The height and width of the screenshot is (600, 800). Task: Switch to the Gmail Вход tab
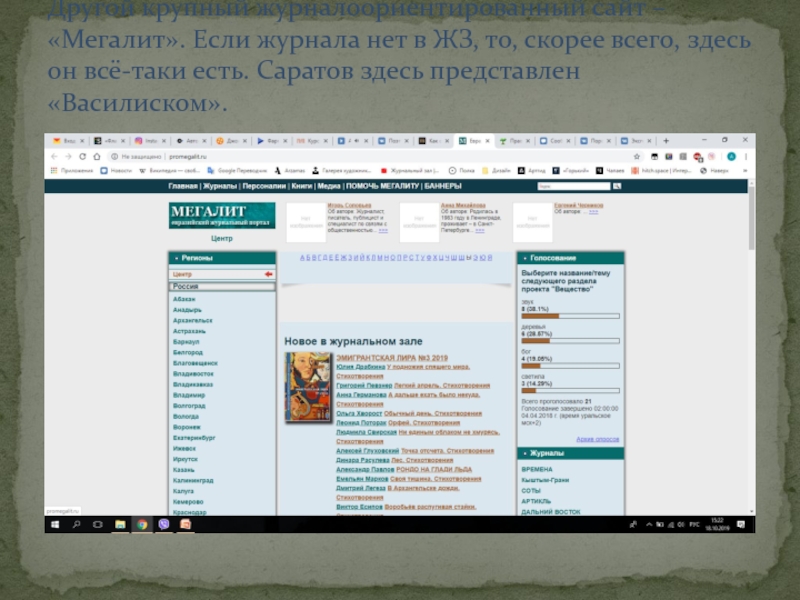[x=68, y=141]
